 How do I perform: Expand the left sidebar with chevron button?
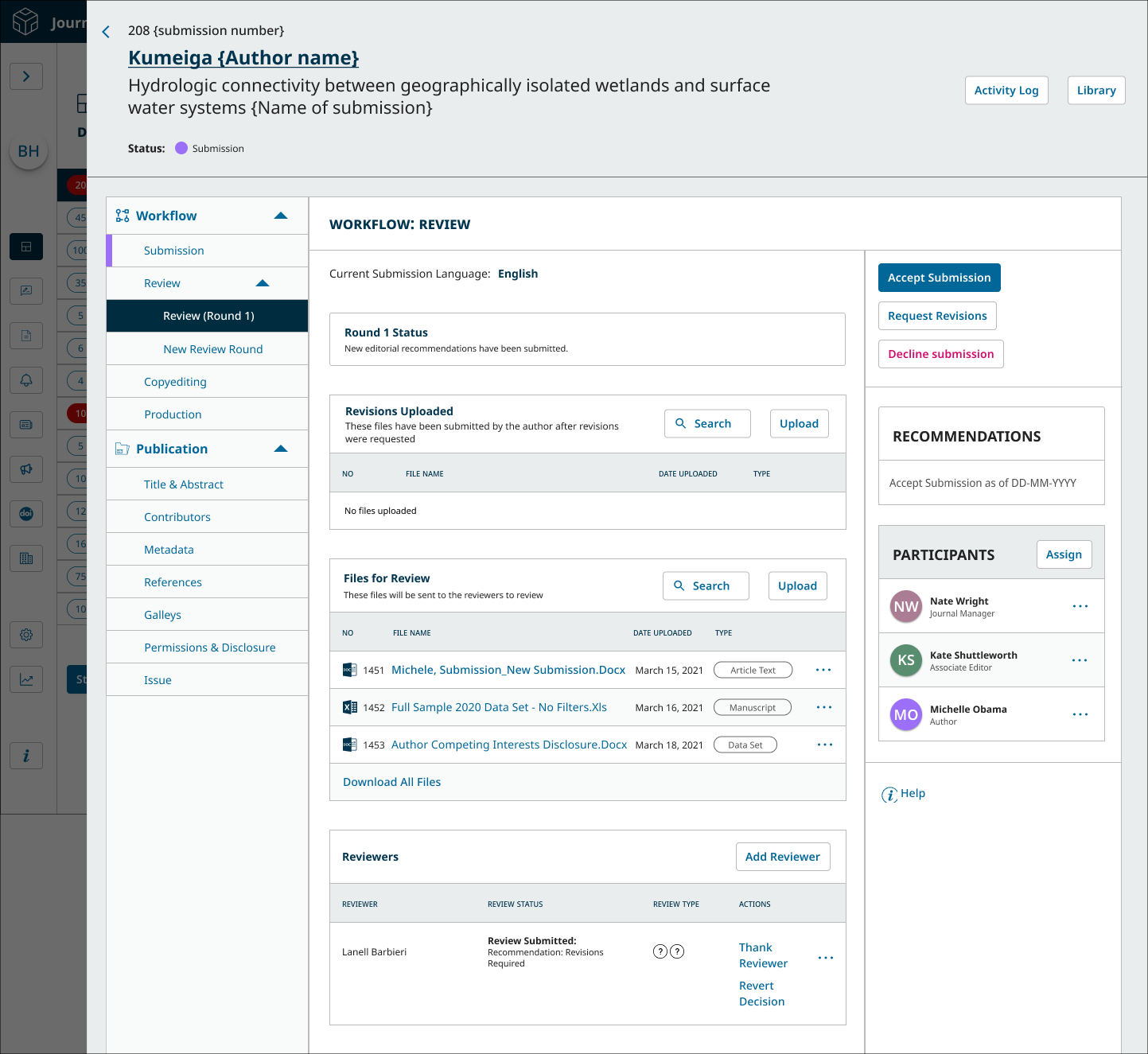26,76
